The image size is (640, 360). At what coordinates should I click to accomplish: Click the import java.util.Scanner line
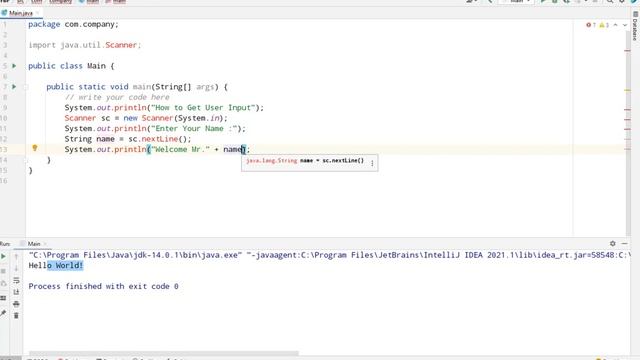pos(84,45)
